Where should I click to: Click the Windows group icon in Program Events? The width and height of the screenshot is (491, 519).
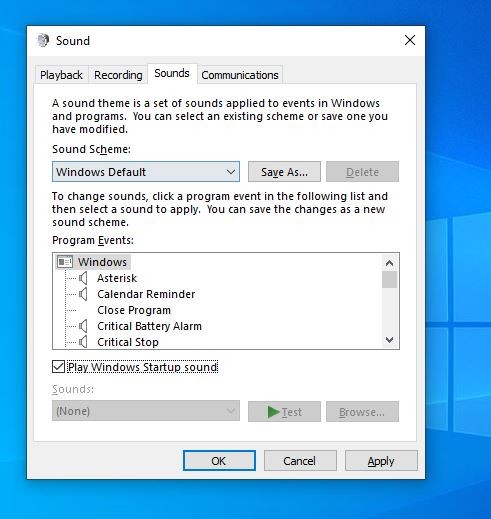(x=65, y=262)
